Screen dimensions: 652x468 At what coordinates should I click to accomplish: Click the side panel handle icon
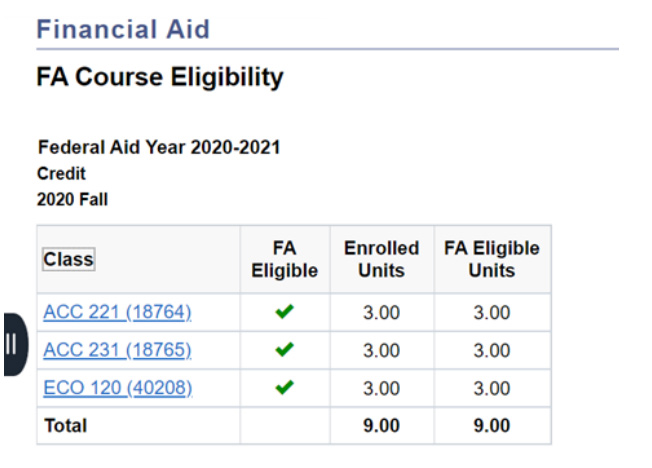click(13, 344)
